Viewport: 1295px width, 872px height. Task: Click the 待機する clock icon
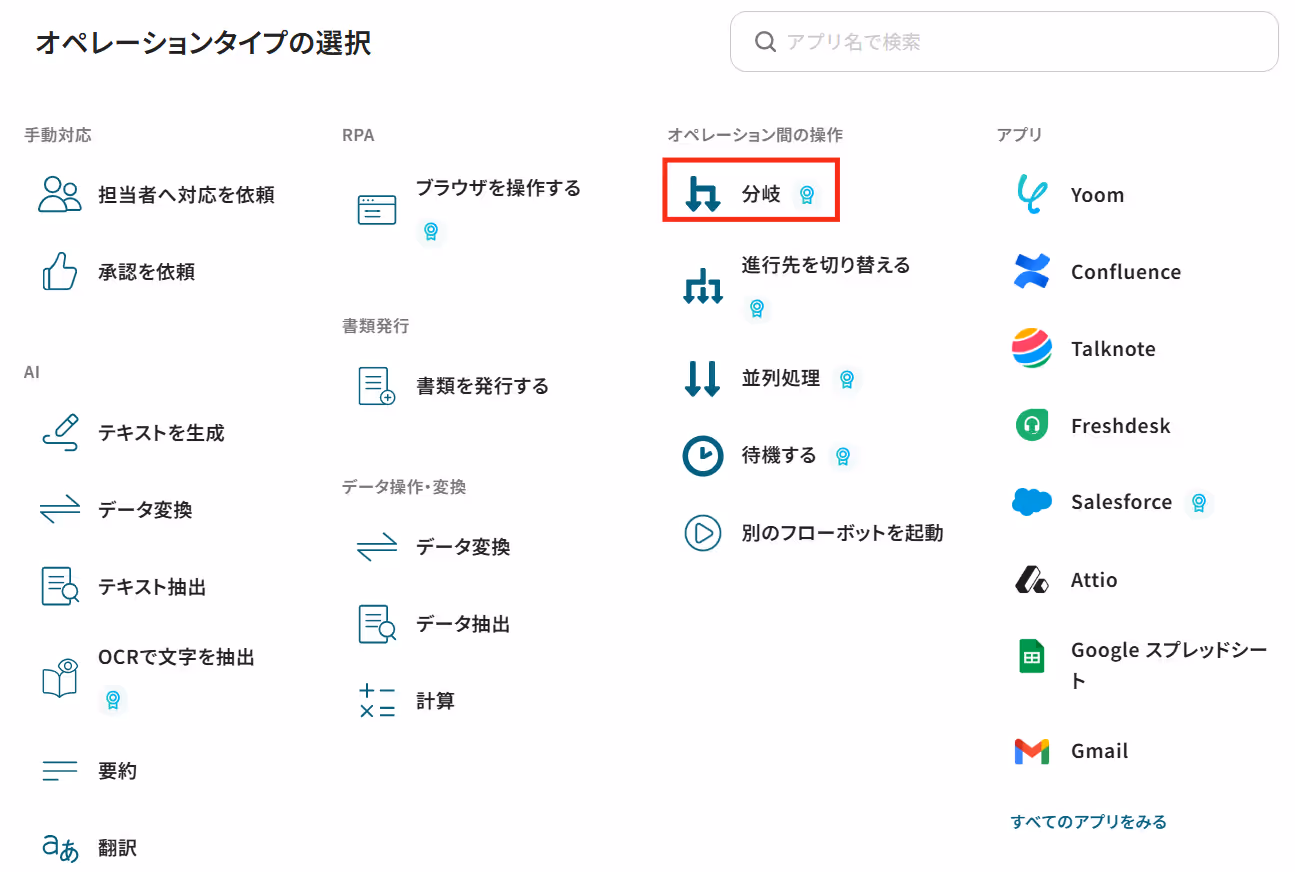[703, 456]
